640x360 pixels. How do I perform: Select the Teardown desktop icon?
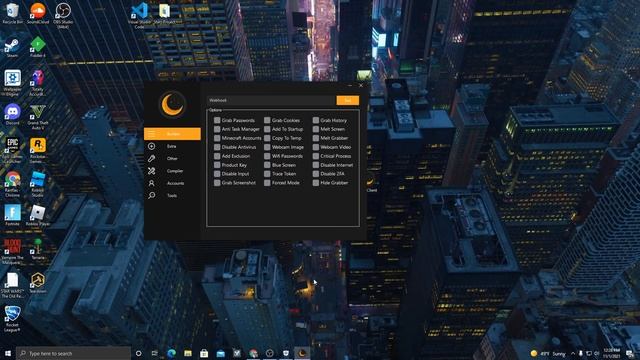[38, 283]
